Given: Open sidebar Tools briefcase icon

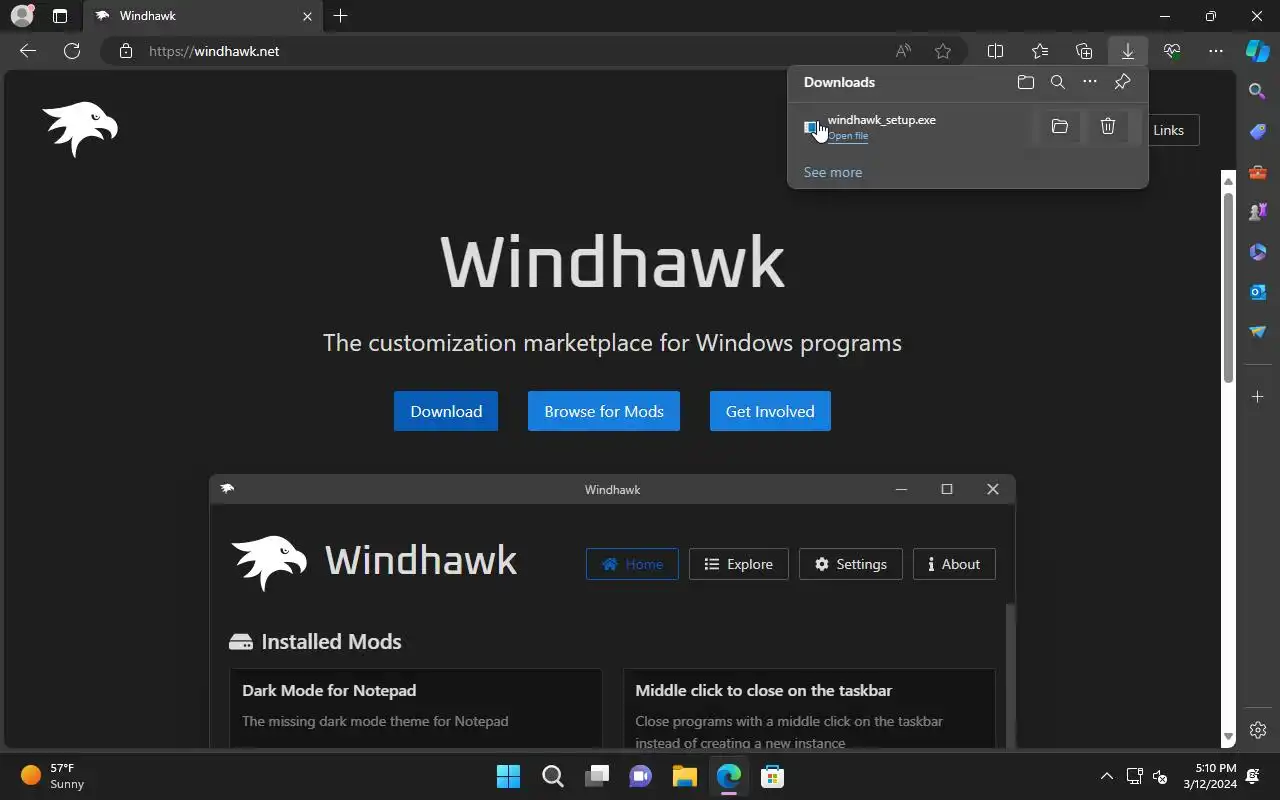Looking at the screenshot, I should coord(1258,172).
